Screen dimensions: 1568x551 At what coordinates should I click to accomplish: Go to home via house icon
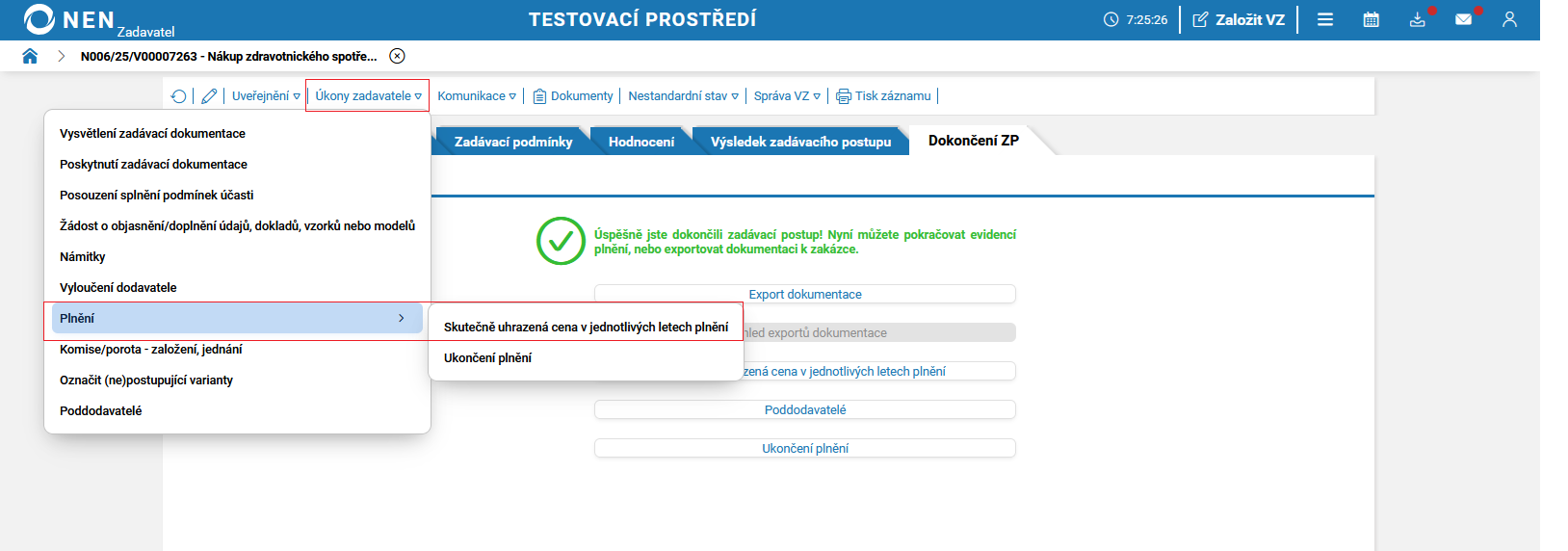[30, 56]
